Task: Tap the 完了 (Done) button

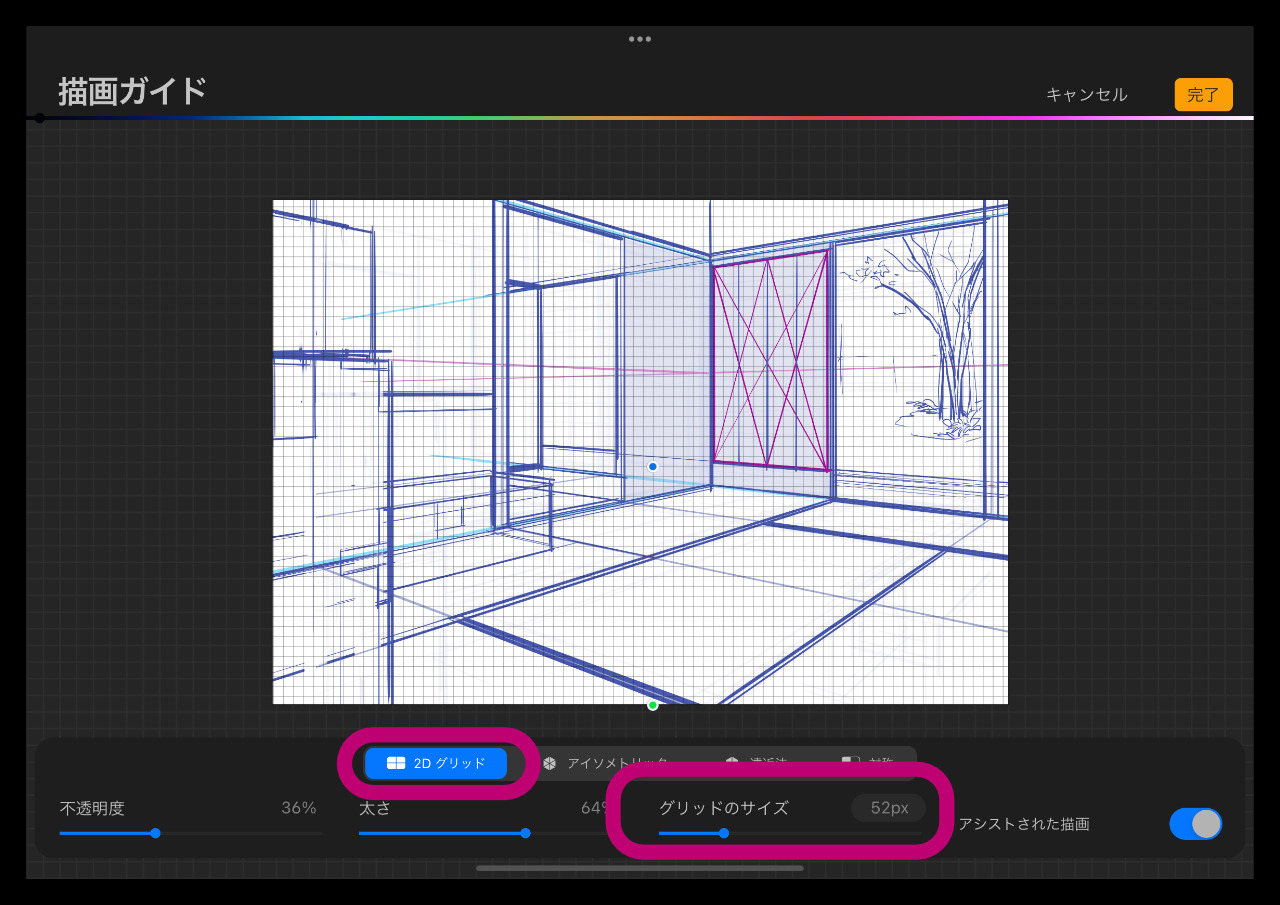Action: tap(1203, 95)
